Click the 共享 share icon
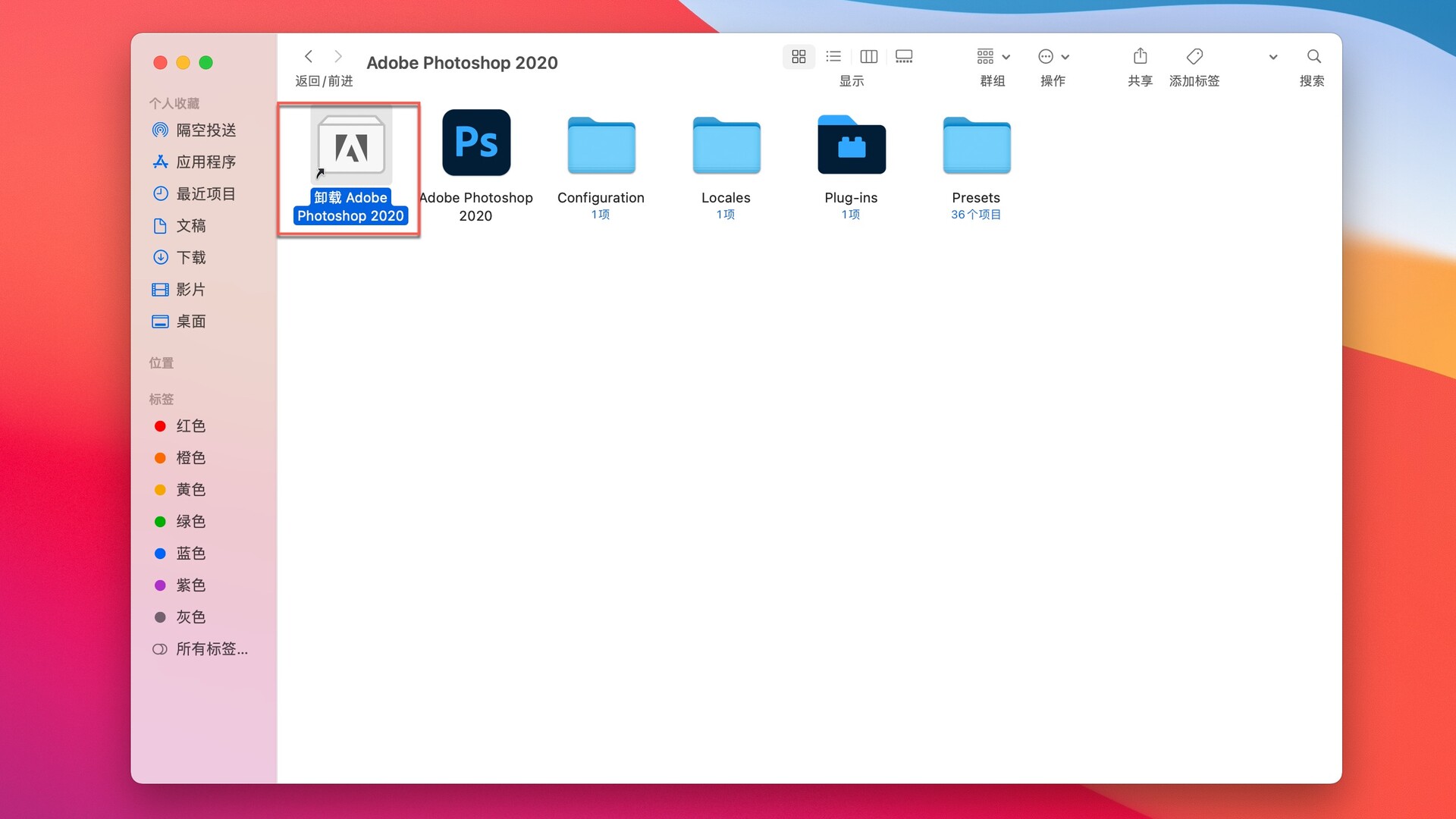Image resolution: width=1456 pixels, height=819 pixels. (1140, 56)
